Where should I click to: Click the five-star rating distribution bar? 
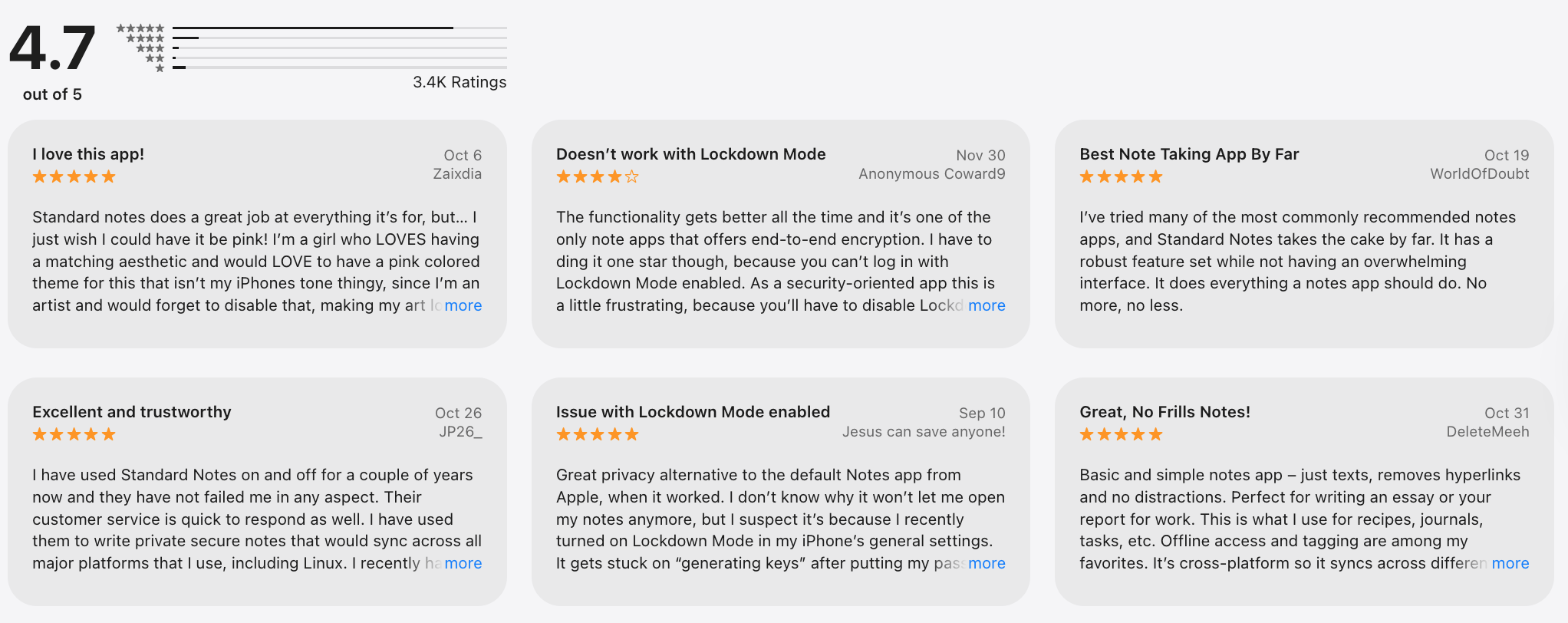[339, 28]
